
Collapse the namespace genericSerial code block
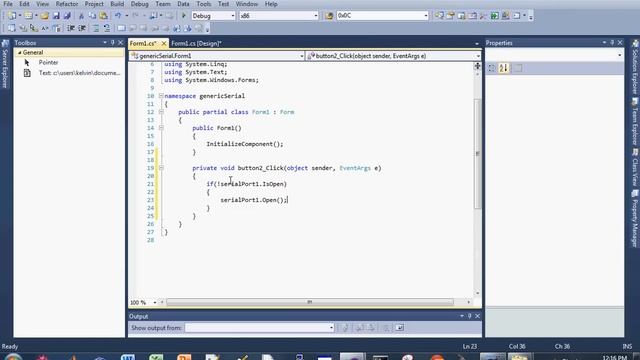tap(161, 96)
